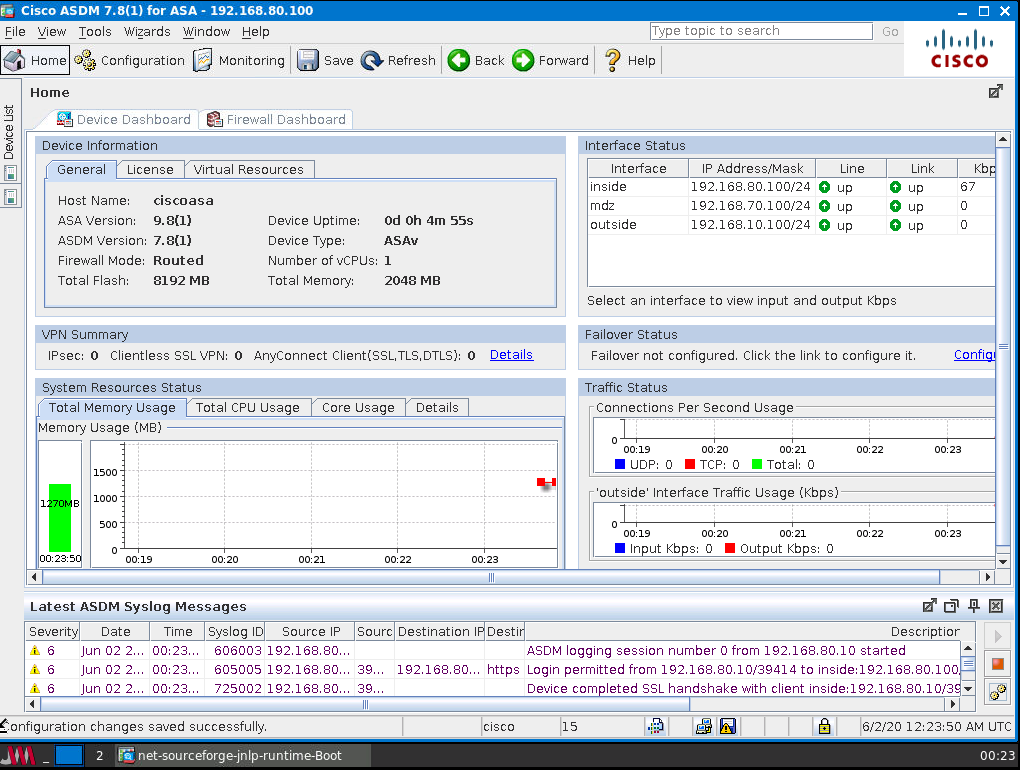This screenshot has width=1020, height=770.
Task: Refresh ASDM with running configuration
Action: pos(399,60)
